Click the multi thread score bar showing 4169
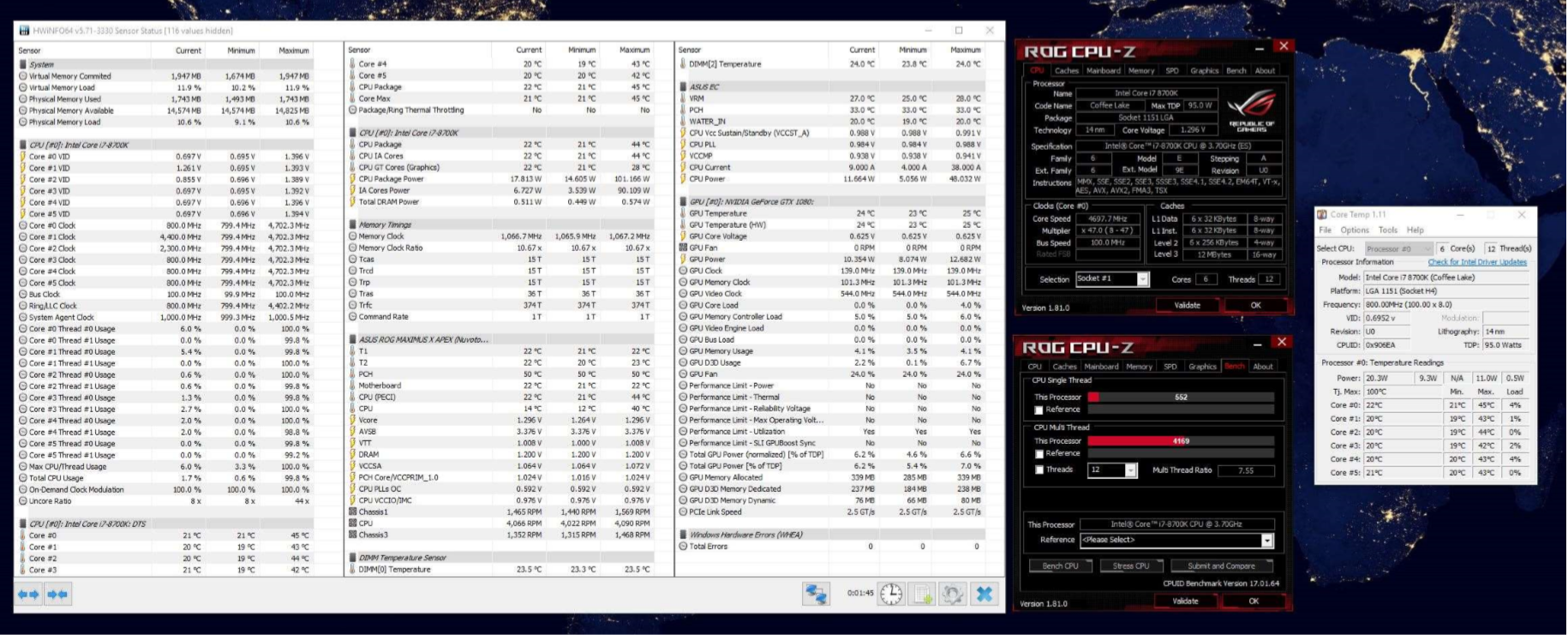Screen dimensions: 1568x640 [1181, 441]
